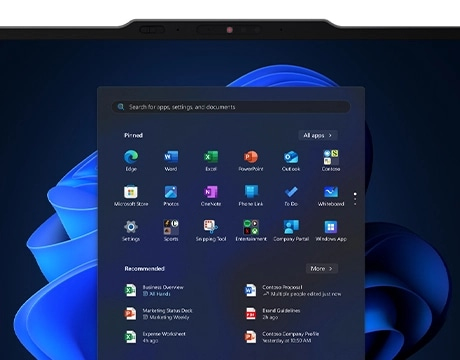The width and height of the screenshot is (460, 360).
Task: Start PowerPoint from pinned apps
Action: pos(251,160)
